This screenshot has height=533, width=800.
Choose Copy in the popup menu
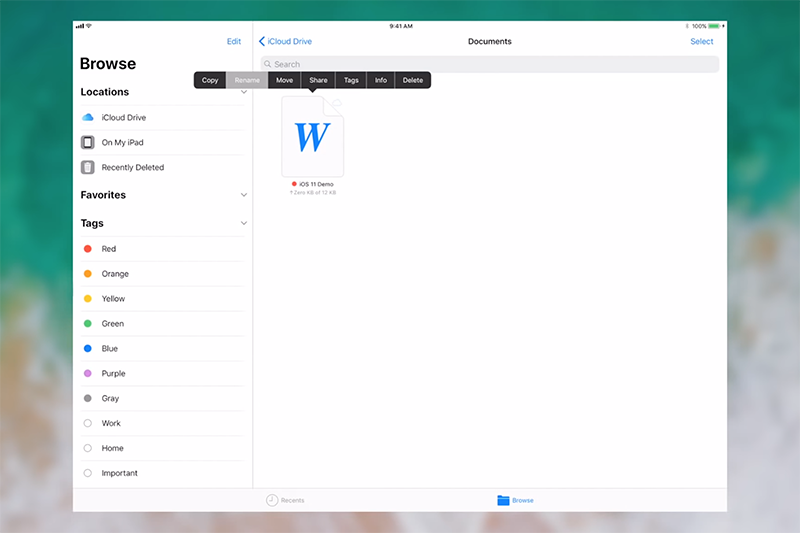coord(210,80)
